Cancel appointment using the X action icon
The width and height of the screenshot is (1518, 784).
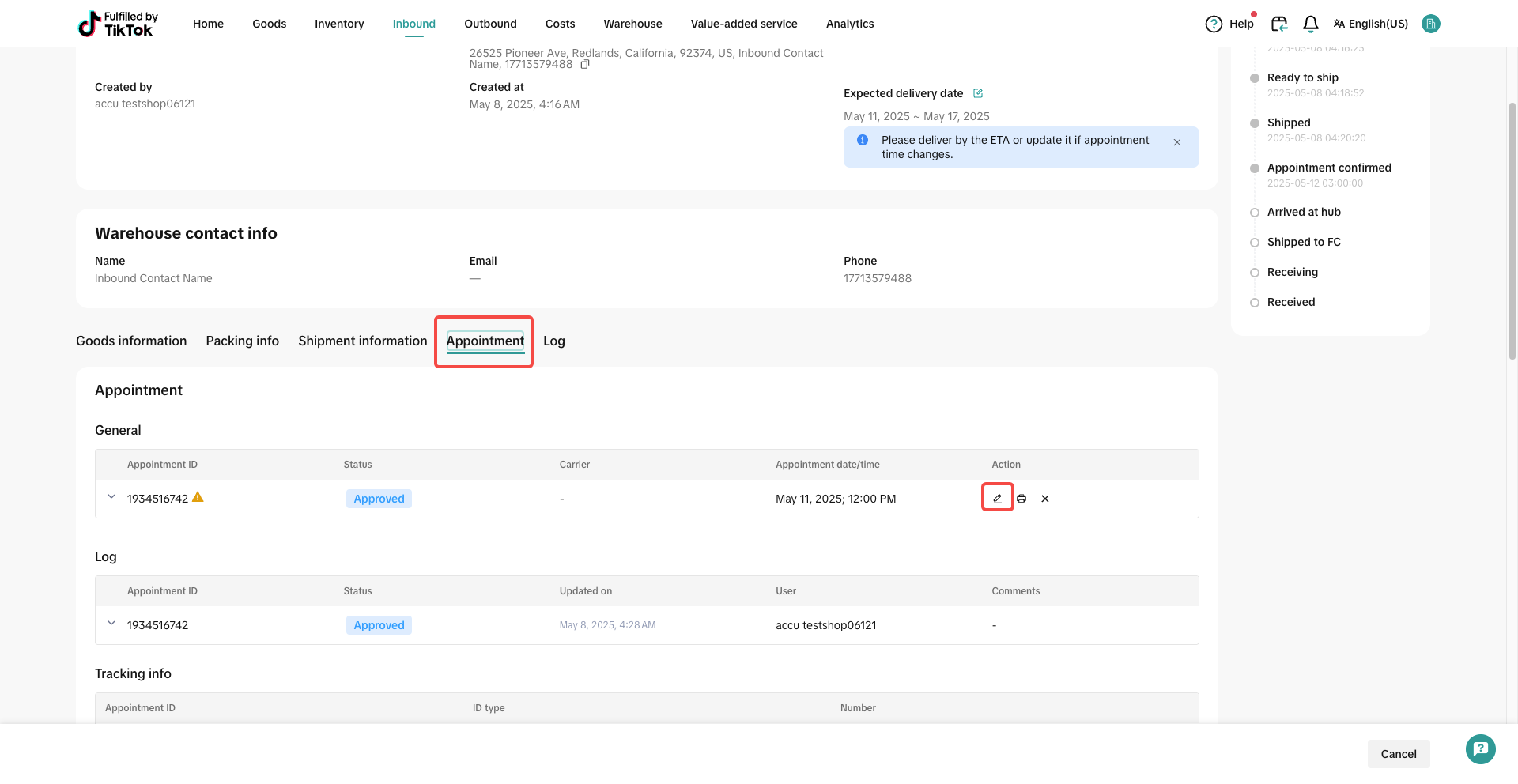1045,499
